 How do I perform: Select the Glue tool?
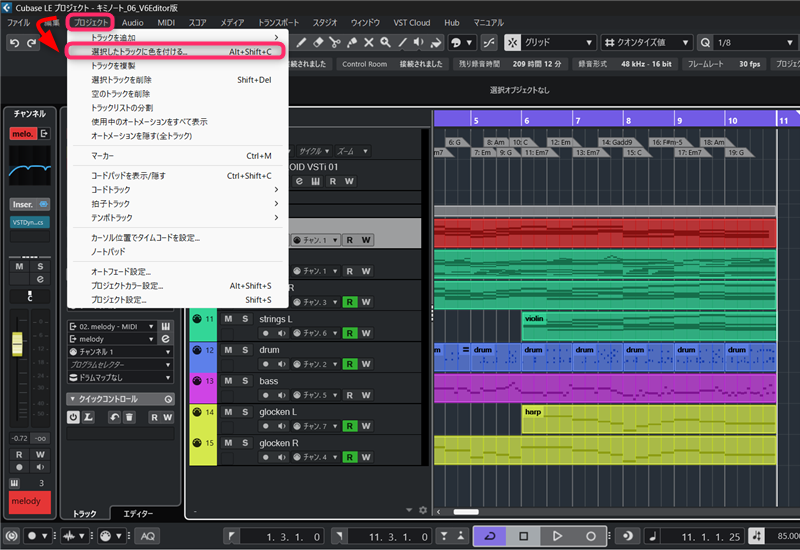click(352, 43)
